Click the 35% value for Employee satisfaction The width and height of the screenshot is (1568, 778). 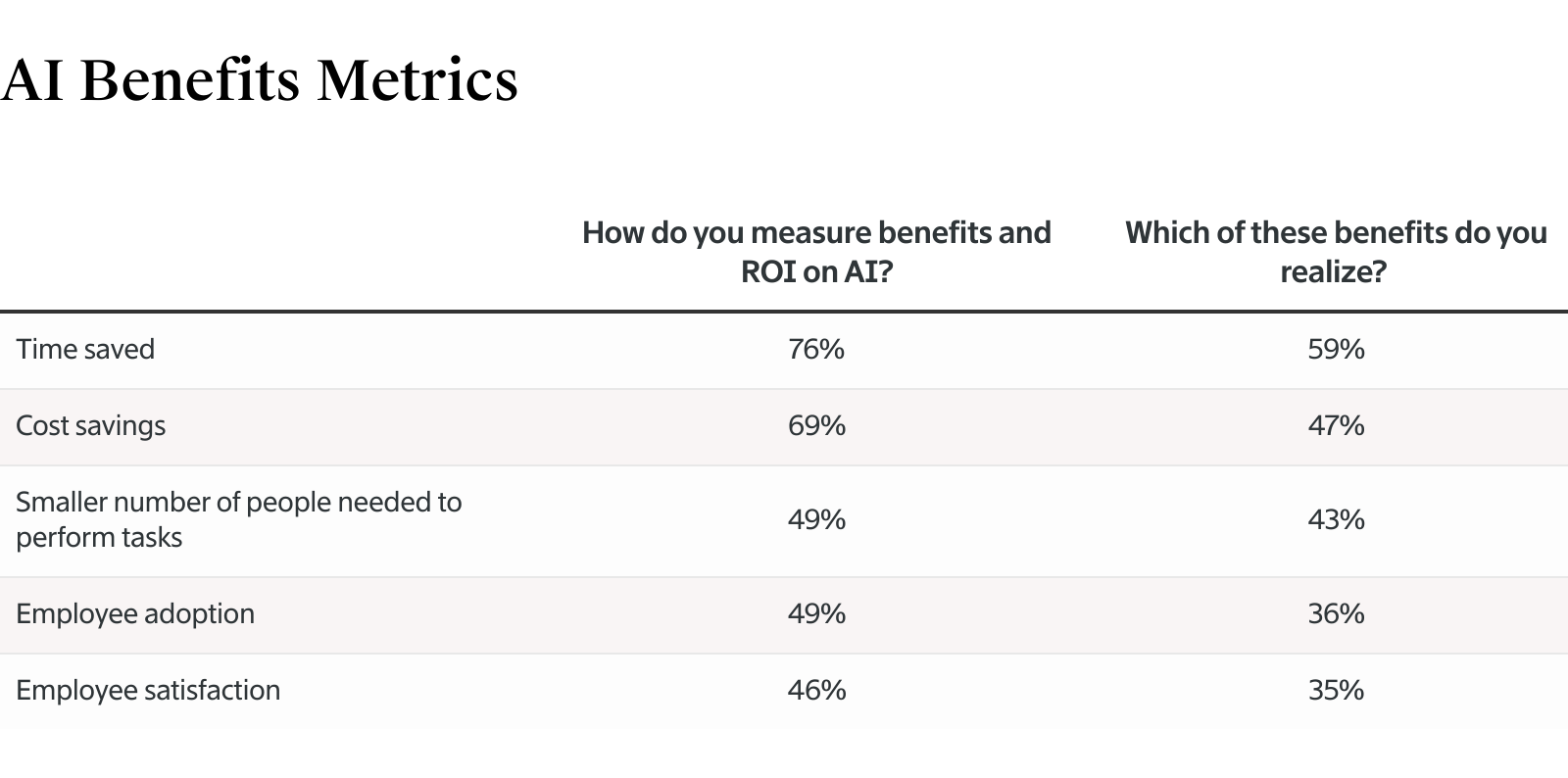pos(1336,691)
